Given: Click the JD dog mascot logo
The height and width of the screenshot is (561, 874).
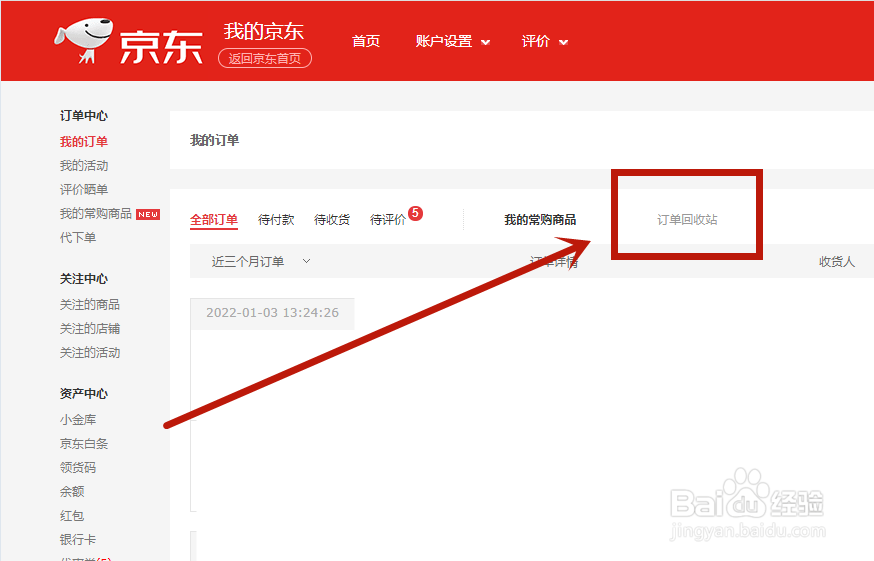Looking at the screenshot, I should point(84,40).
